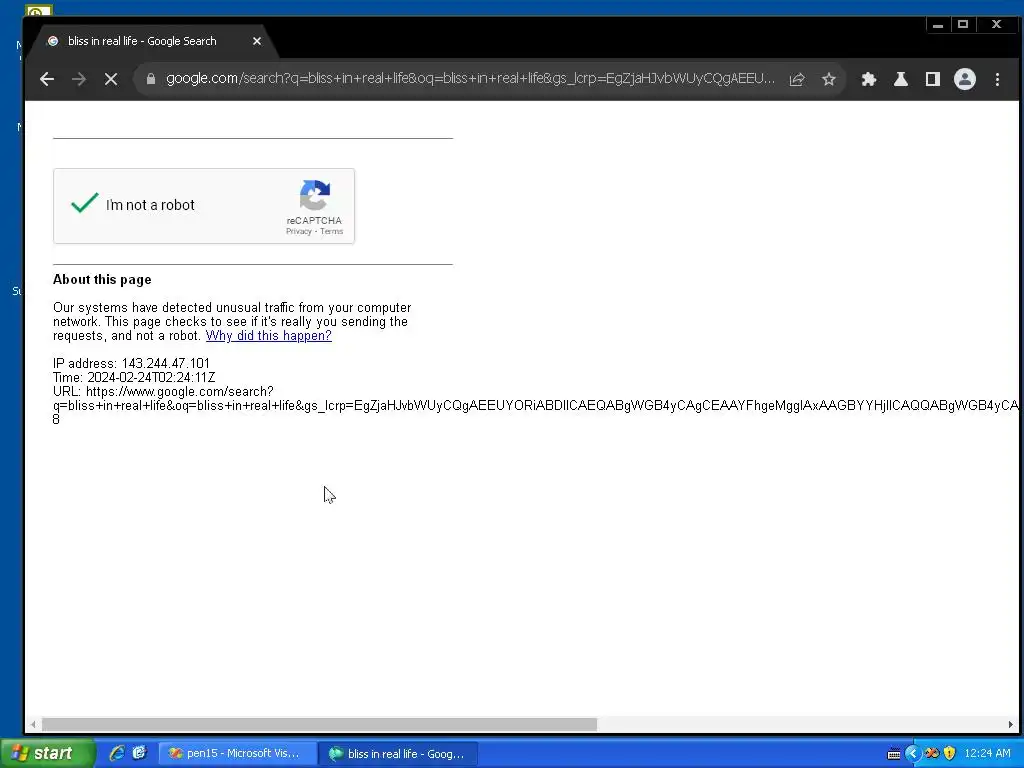The image size is (1024, 768).
Task: Bookmark this page with the star
Action: point(829,80)
